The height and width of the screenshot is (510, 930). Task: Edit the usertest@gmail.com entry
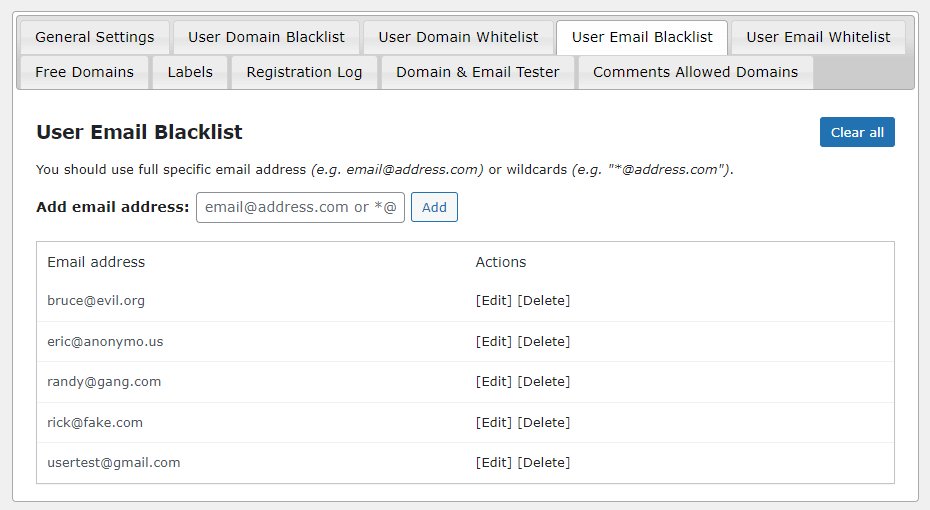coord(494,463)
